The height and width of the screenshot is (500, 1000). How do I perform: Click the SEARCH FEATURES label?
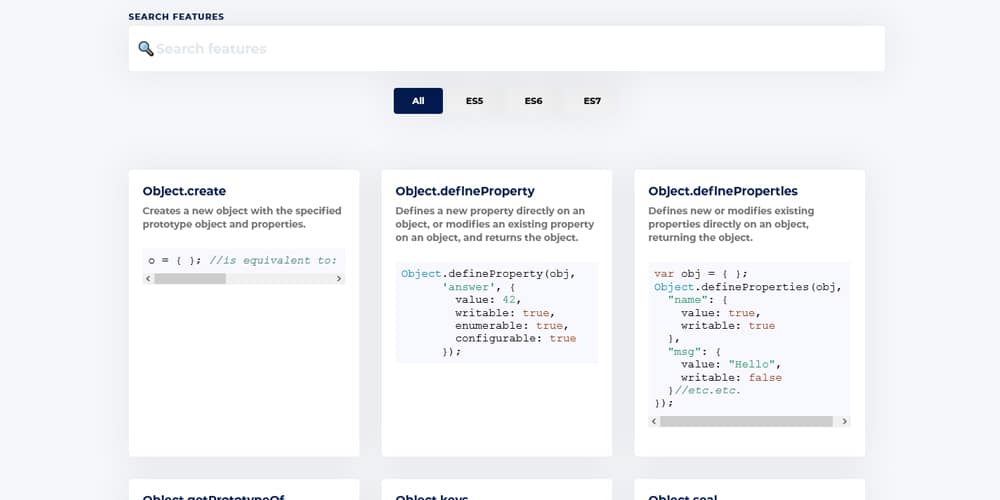click(176, 17)
